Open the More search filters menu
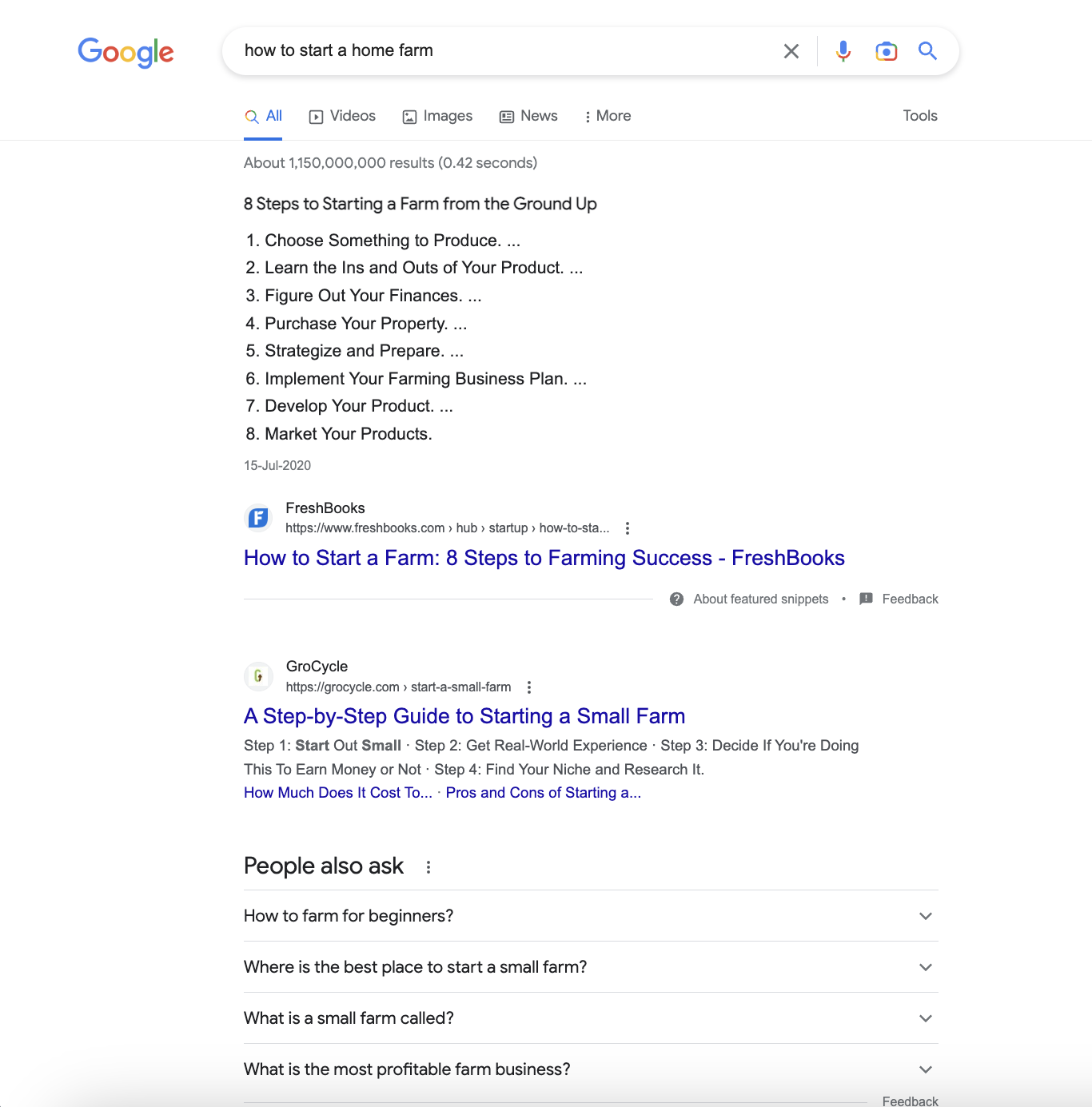Screen dimensions: 1092x1107 (608, 117)
